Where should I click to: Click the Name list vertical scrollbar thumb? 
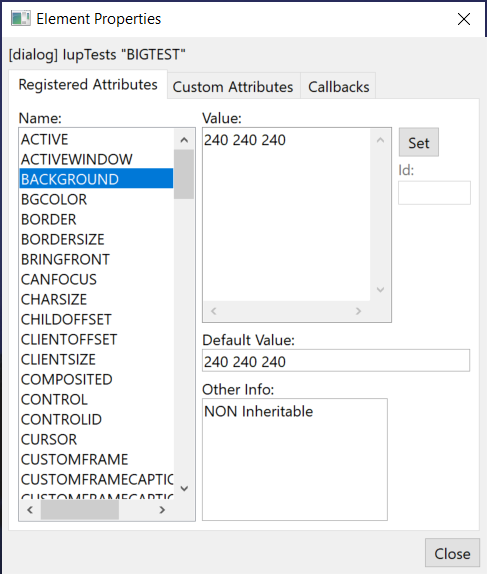click(x=184, y=174)
